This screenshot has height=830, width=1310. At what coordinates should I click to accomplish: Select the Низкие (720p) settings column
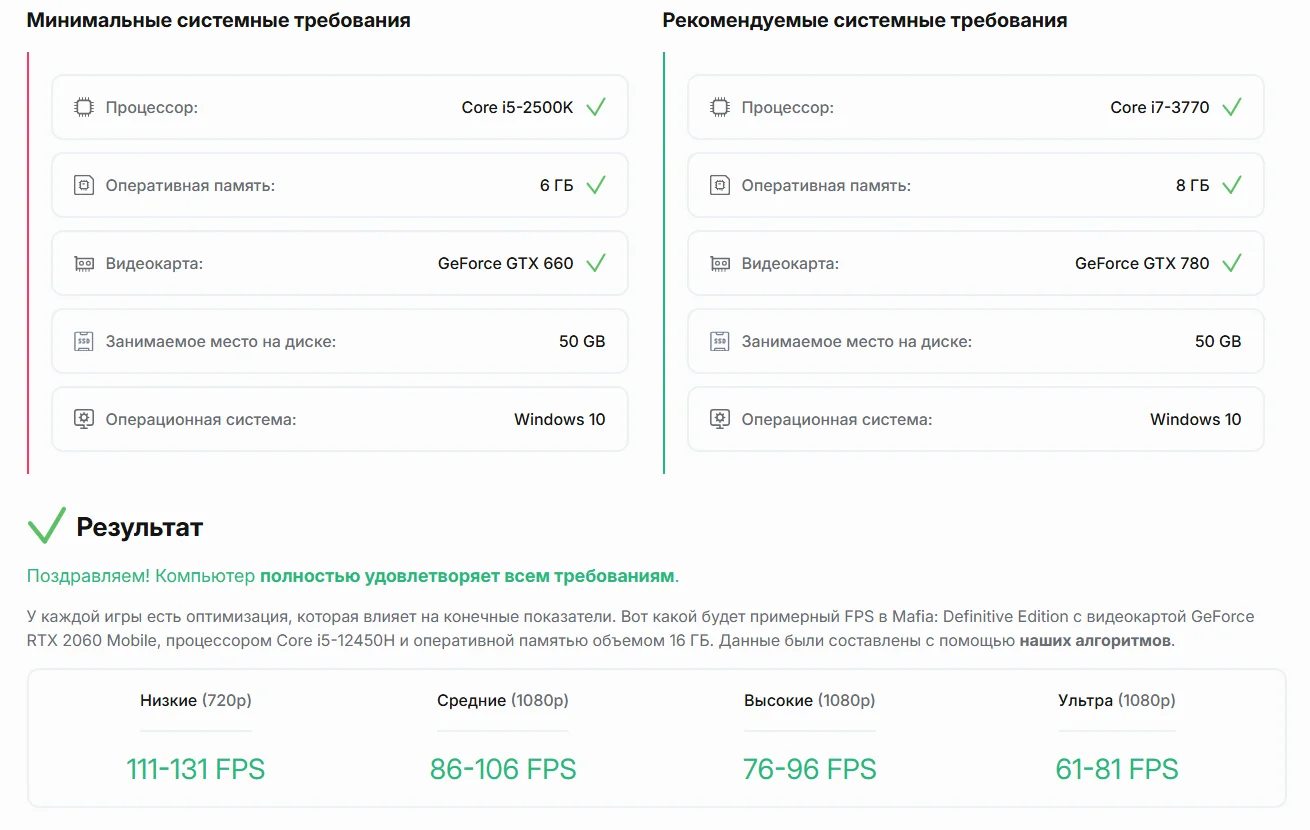(x=196, y=740)
